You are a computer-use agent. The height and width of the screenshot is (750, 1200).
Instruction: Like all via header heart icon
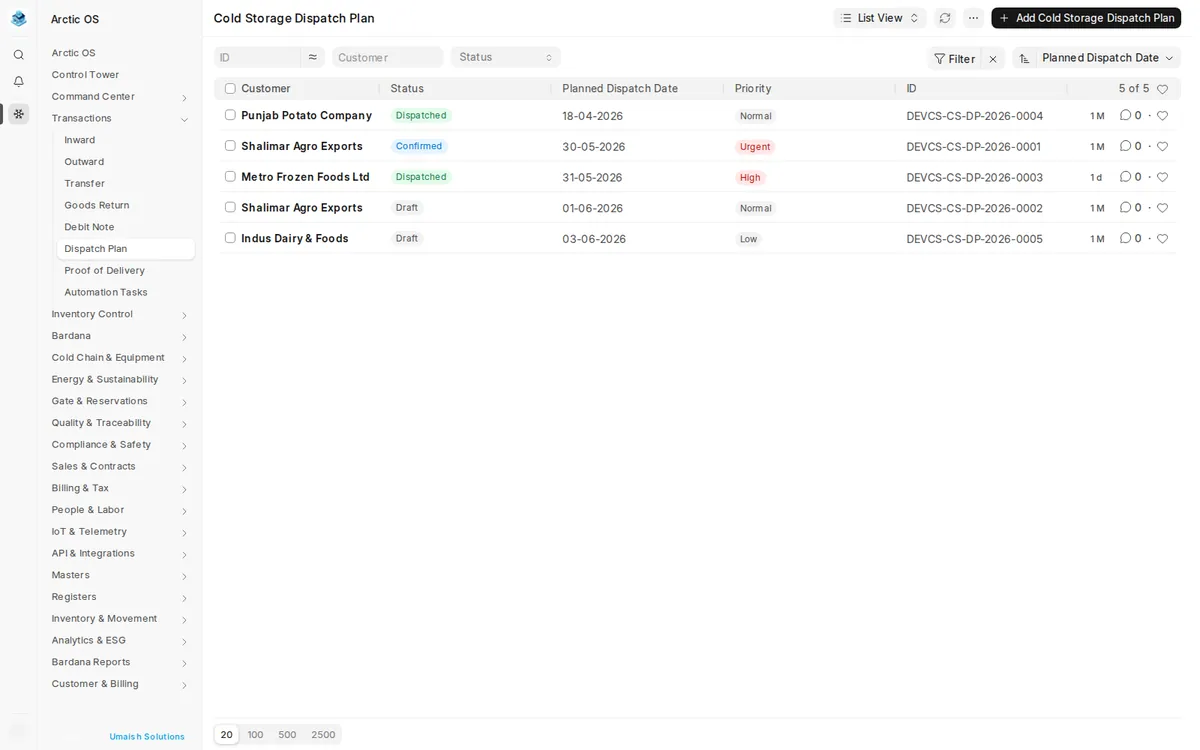click(1162, 89)
